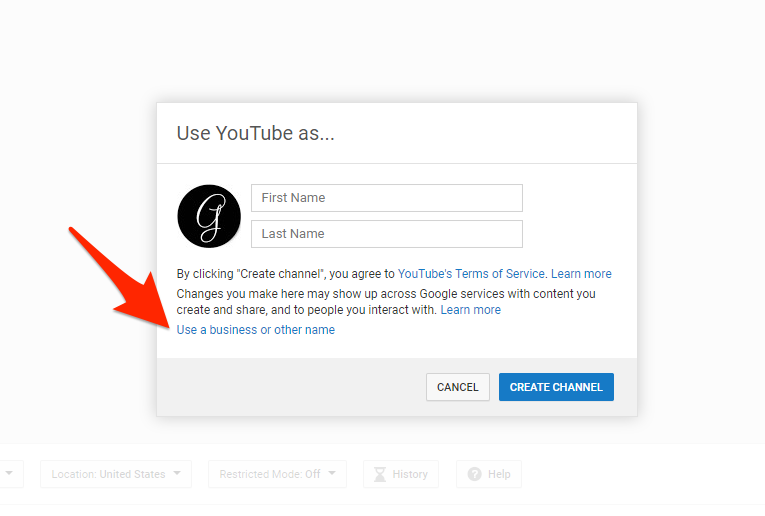Click the arrow on Location: United States

click(x=177, y=474)
